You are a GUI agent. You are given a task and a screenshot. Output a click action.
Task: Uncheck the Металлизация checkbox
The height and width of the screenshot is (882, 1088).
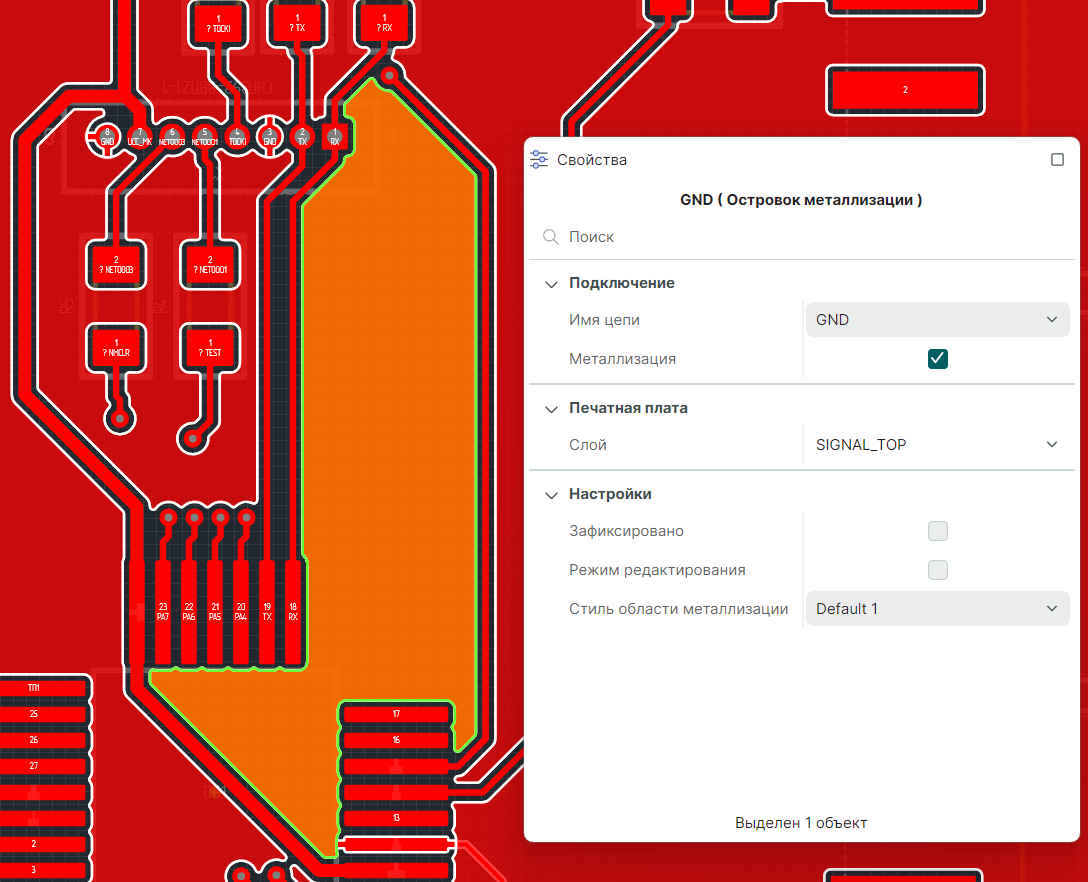[x=937, y=359]
